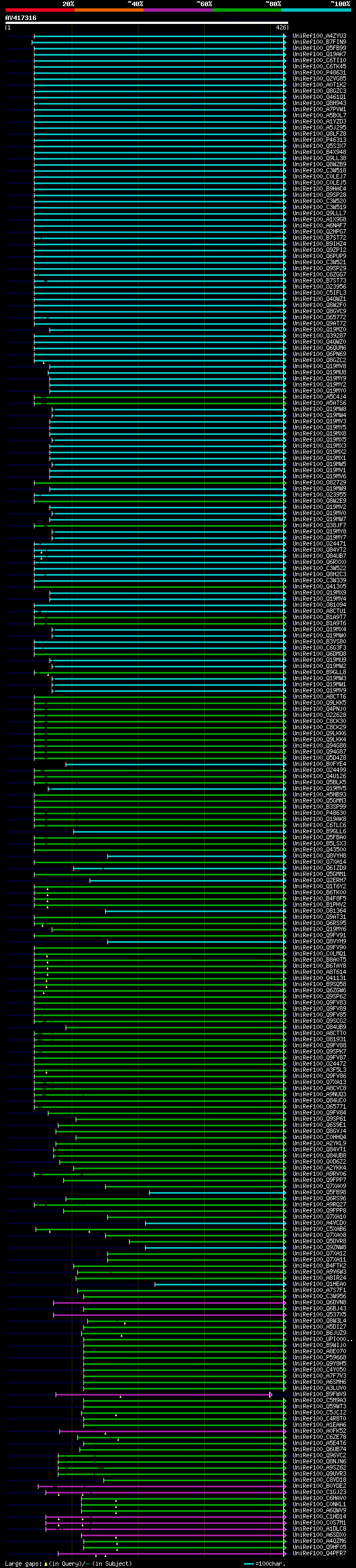Select label UniRef100_B9HAC4
This screenshot has height=1568, width=356.
(319, 189)
